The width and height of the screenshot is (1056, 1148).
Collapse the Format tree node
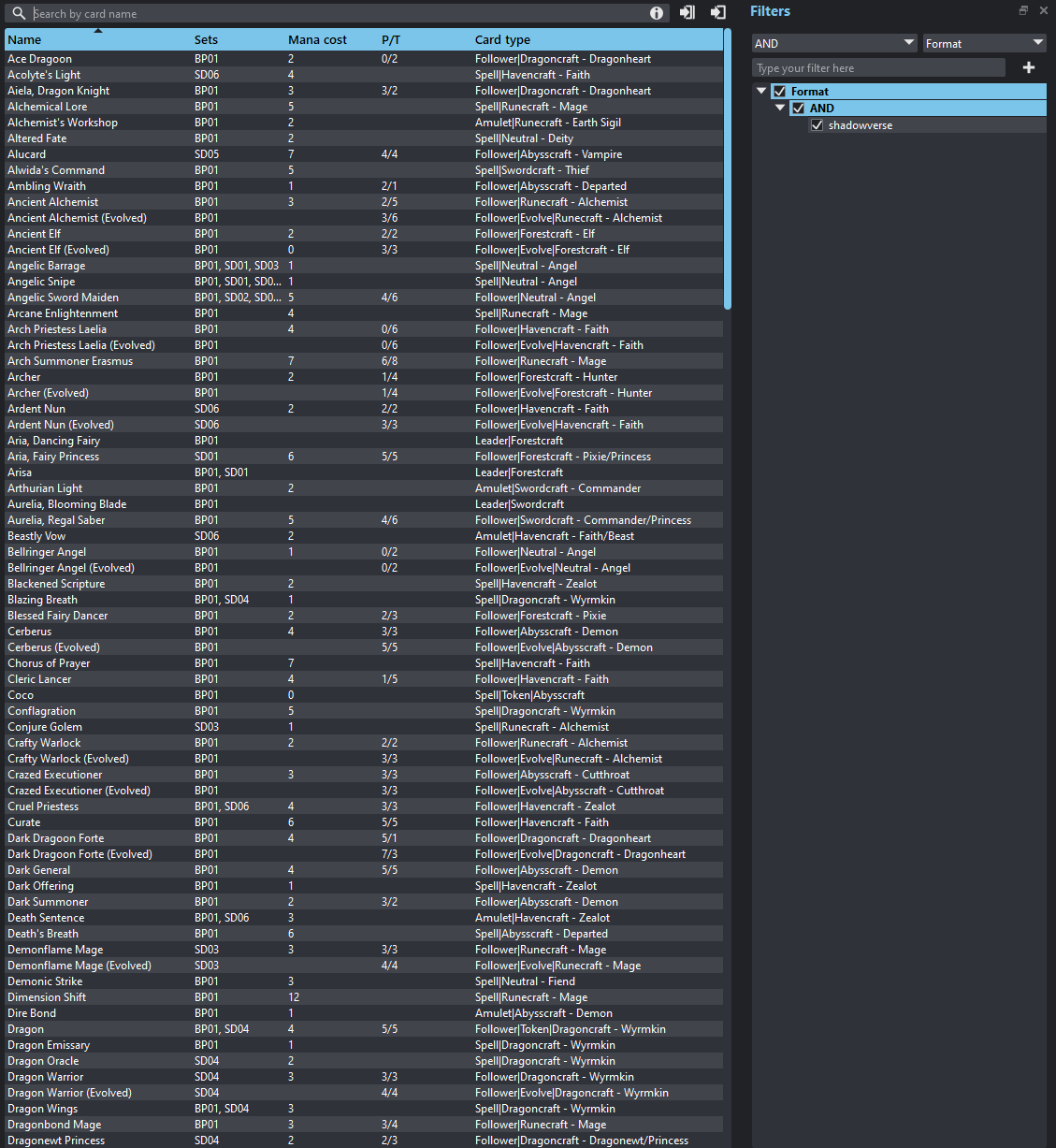click(761, 91)
